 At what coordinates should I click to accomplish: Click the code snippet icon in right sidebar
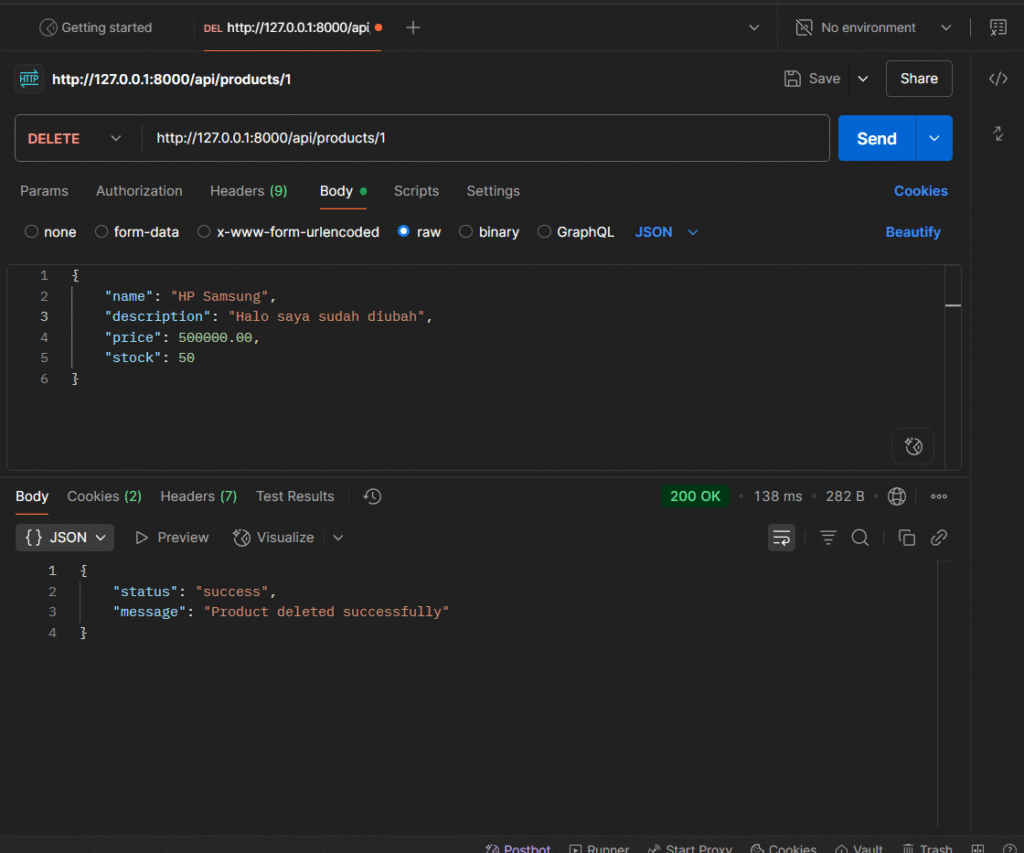coord(997,79)
